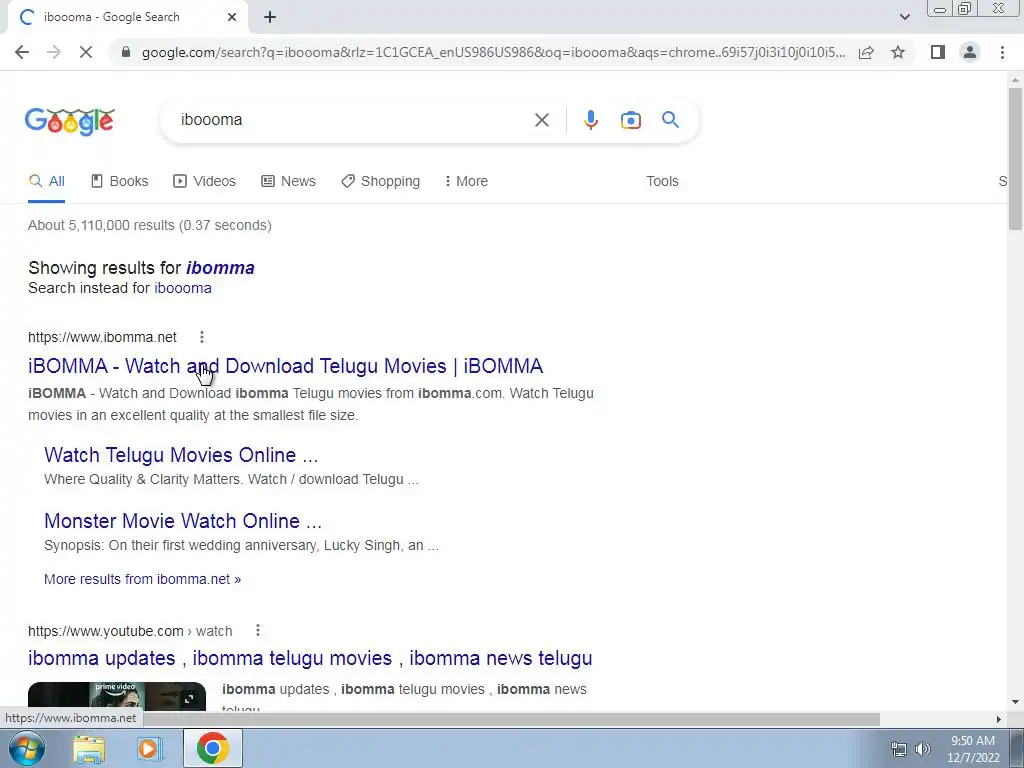The image size is (1024, 768).
Task: Open the network tray icon
Action: pos(899,749)
